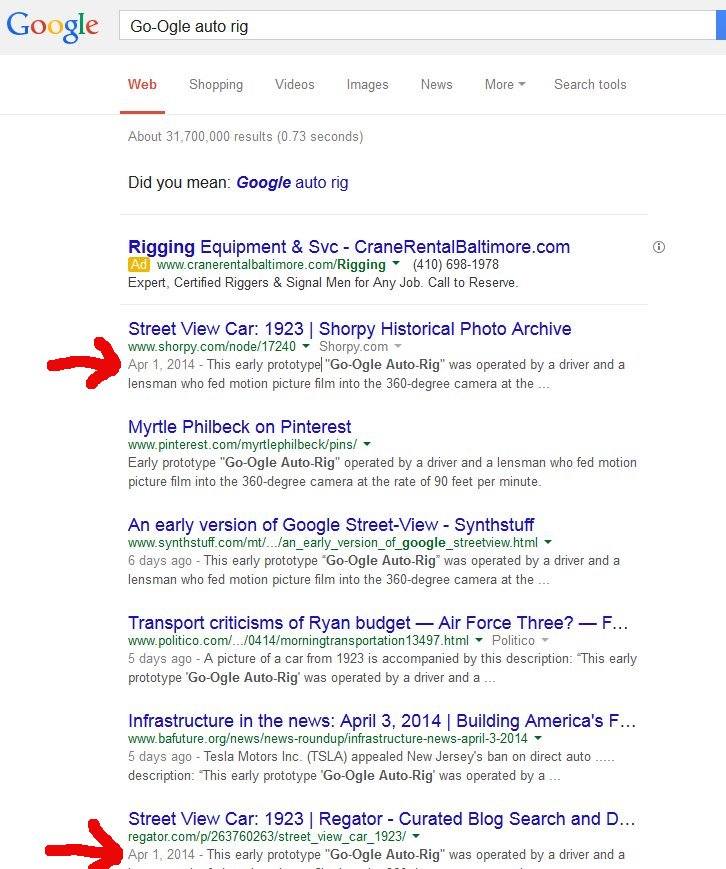This screenshot has width=726, height=869.
Task: Switch to the Shopping tab
Action: click(216, 85)
